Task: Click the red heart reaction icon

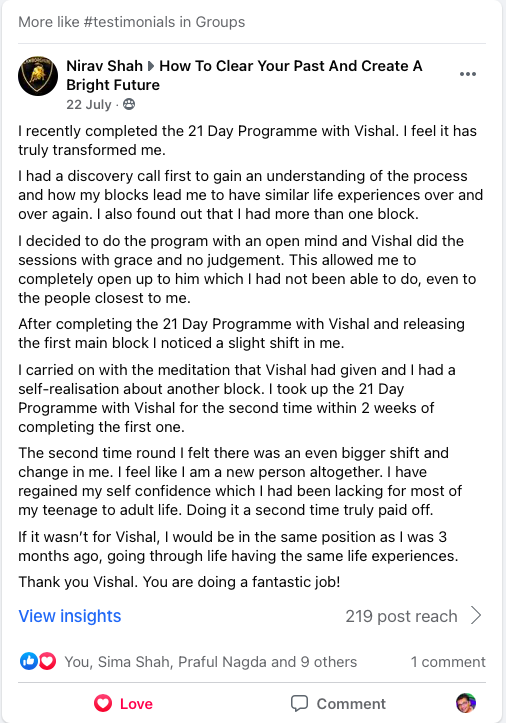Action: click(47, 661)
